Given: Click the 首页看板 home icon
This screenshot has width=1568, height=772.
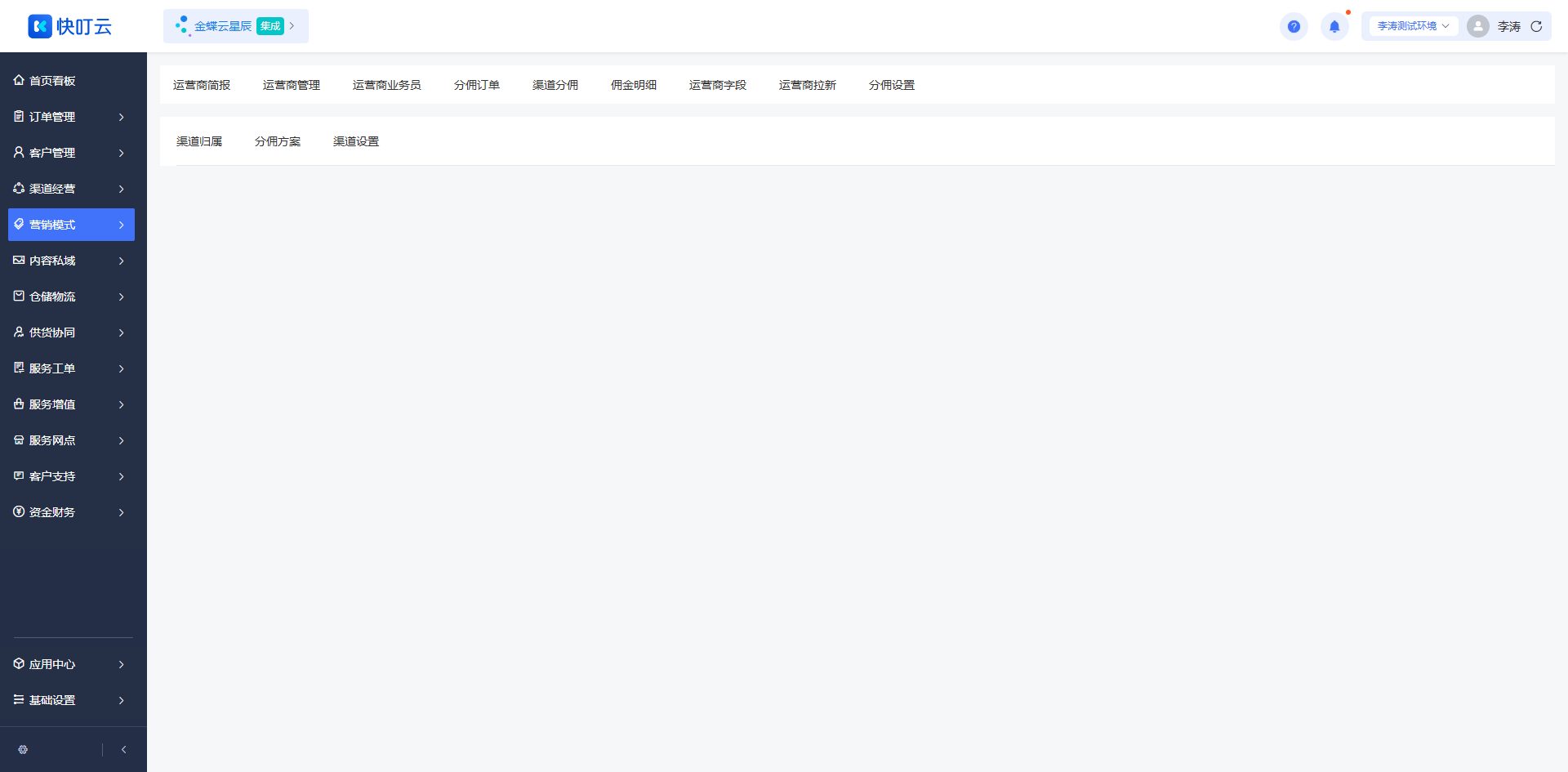Looking at the screenshot, I should tap(19, 80).
